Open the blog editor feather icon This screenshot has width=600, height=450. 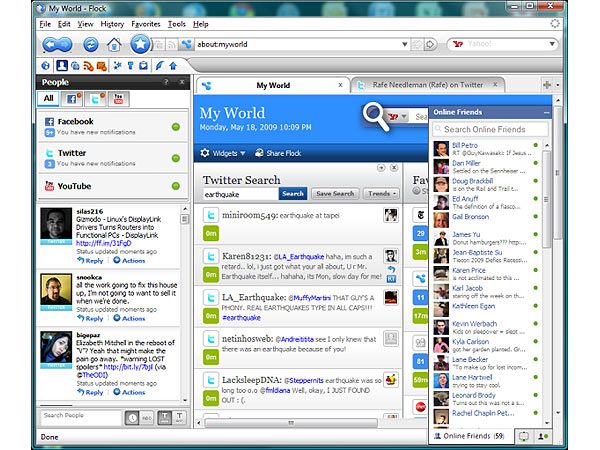(159, 66)
